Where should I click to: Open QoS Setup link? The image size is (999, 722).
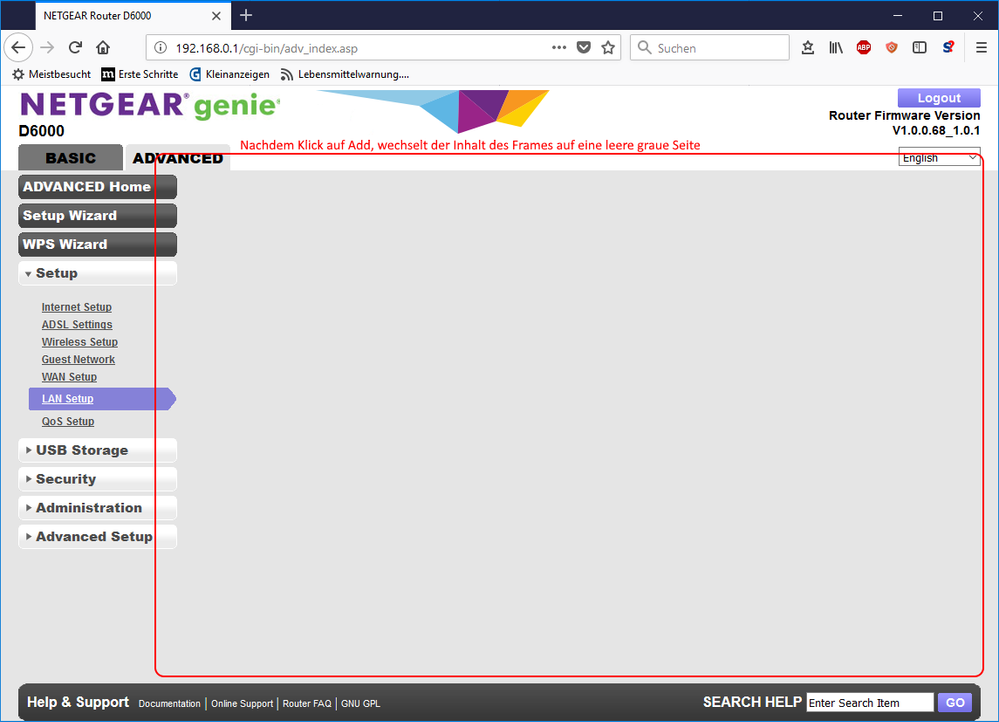point(68,421)
